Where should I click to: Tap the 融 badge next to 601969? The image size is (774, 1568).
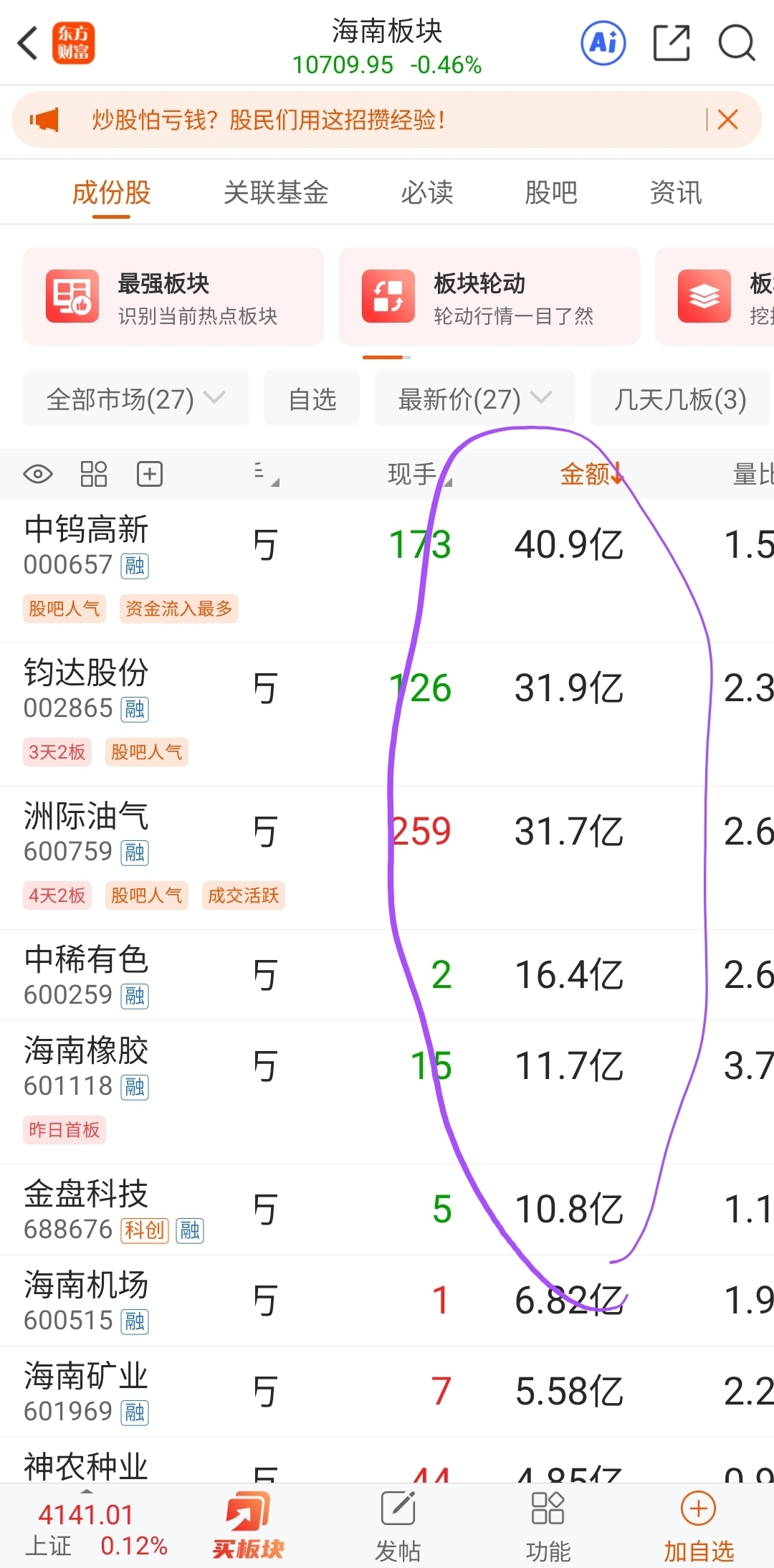(x=135, y=1413)
